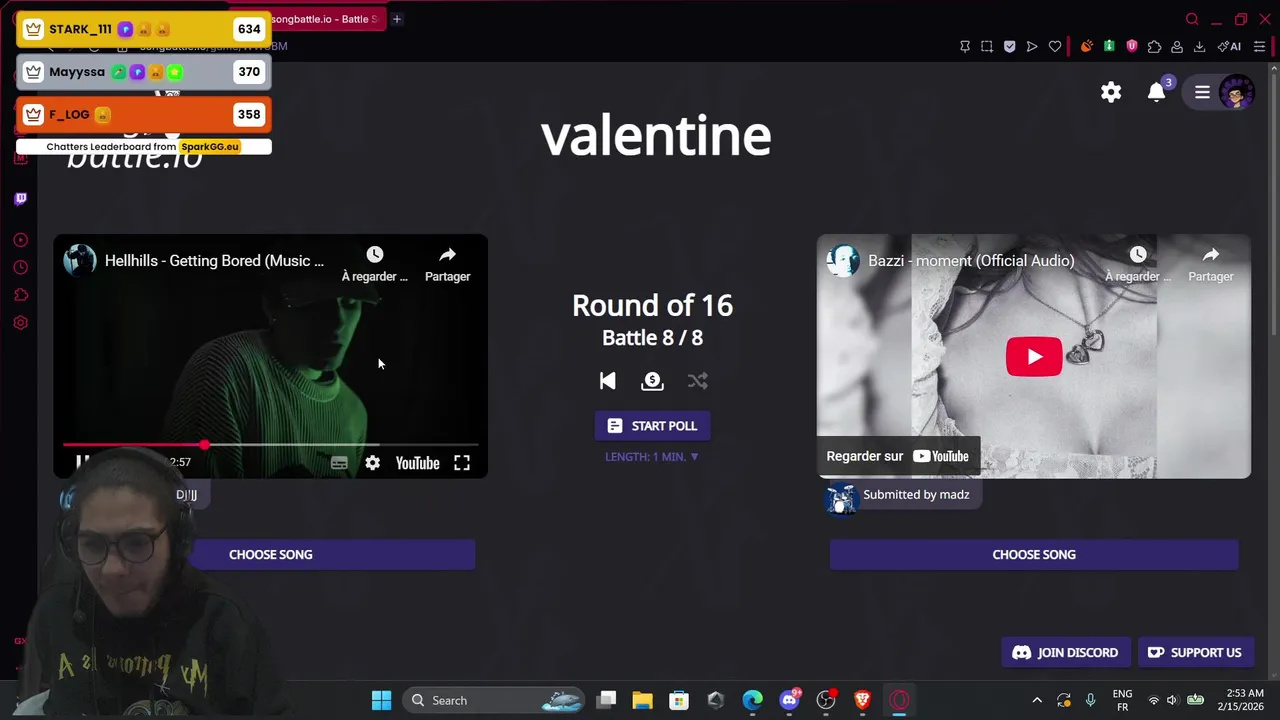
Task: Expand the poll length dropdown
Action: pyautogui.click(x=652, y=456)
